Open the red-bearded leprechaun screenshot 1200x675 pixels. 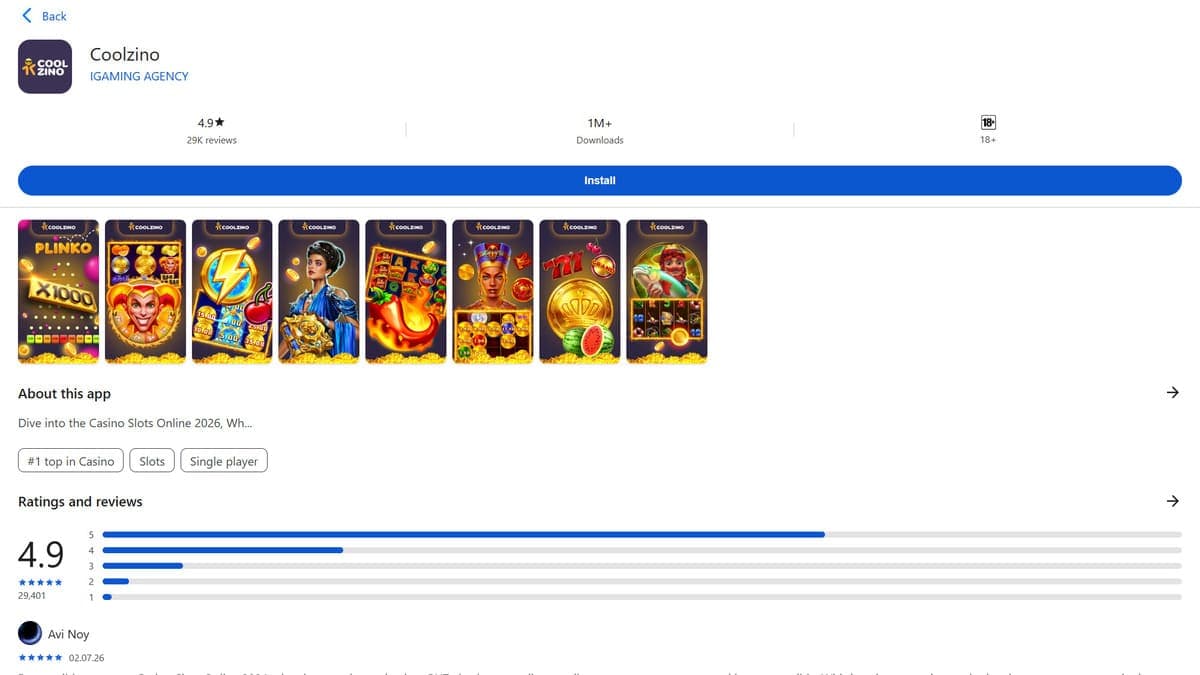667,291
